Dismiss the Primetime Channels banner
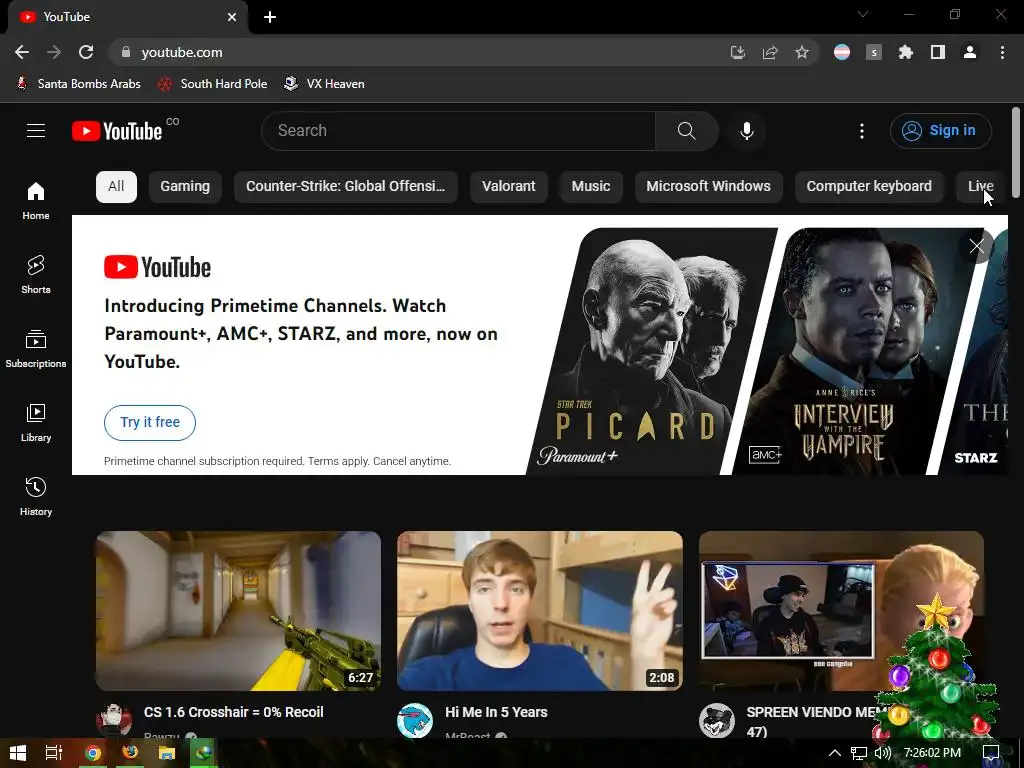The width and height of the screenshot is (1024, 768). coord(977,246)
